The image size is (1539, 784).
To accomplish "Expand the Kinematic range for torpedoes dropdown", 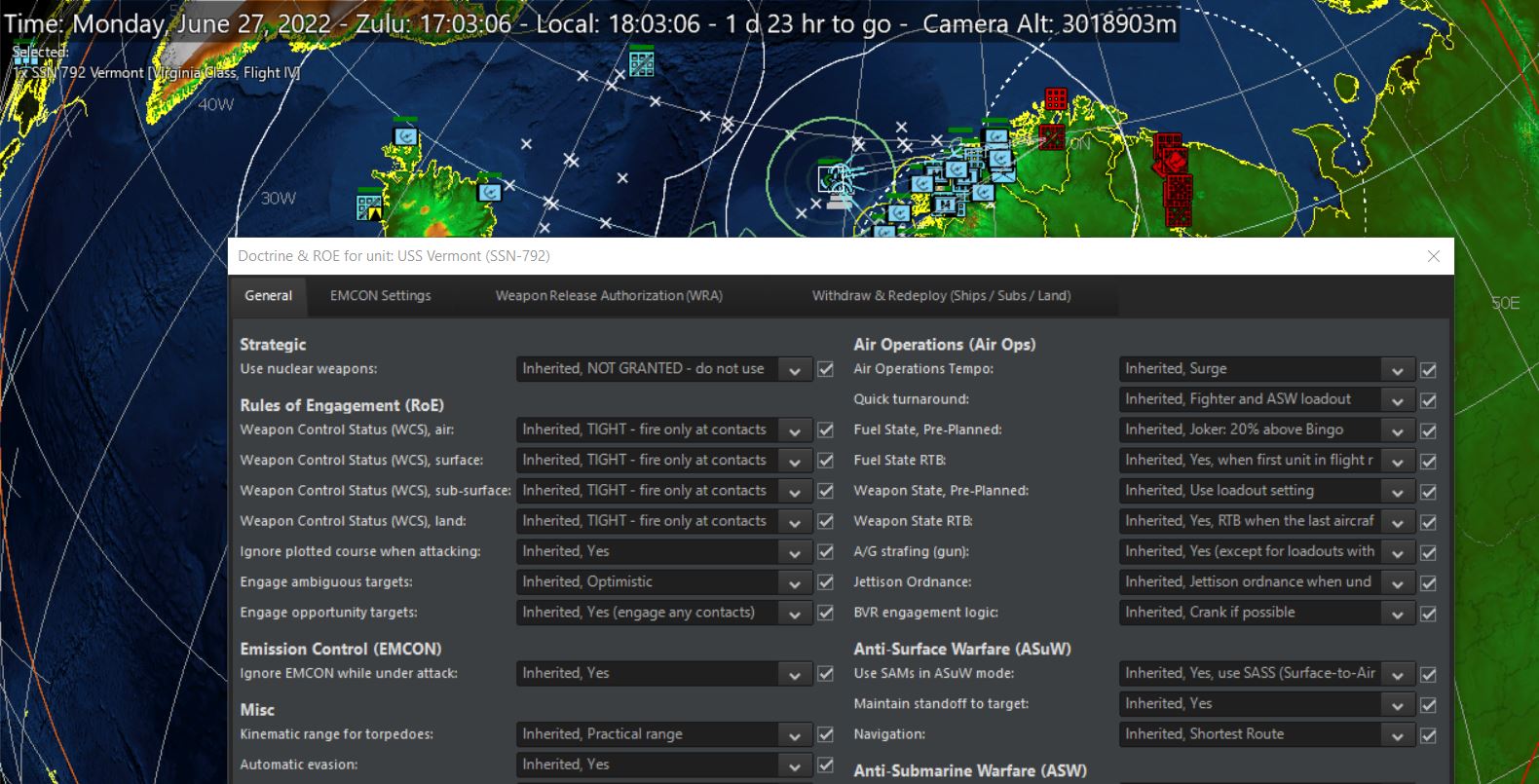I will pyautogui.click(x=664, y=734).
